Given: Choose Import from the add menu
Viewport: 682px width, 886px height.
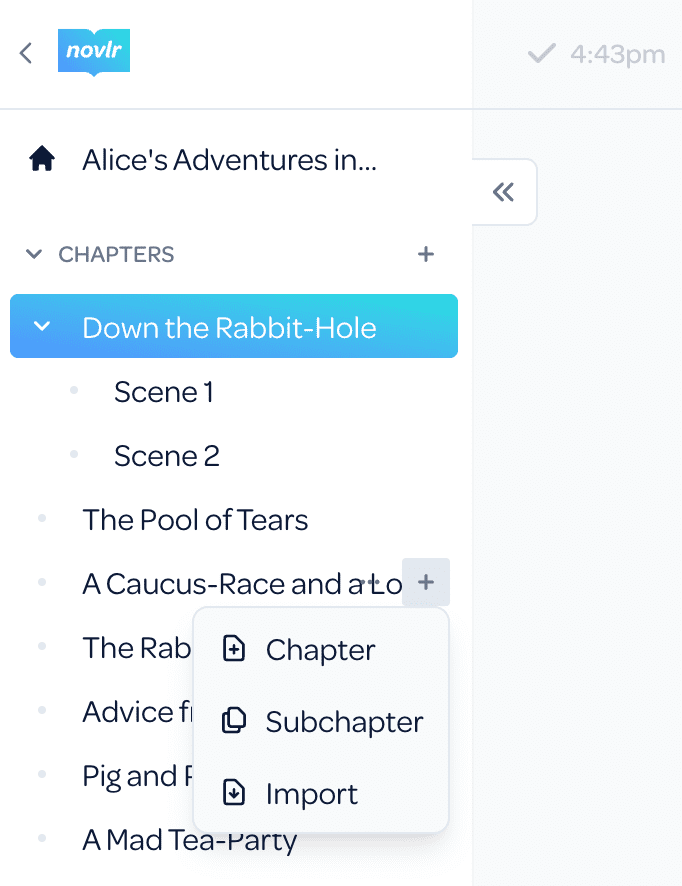Looking at the screenshot, I should click(x=320, y=793).
